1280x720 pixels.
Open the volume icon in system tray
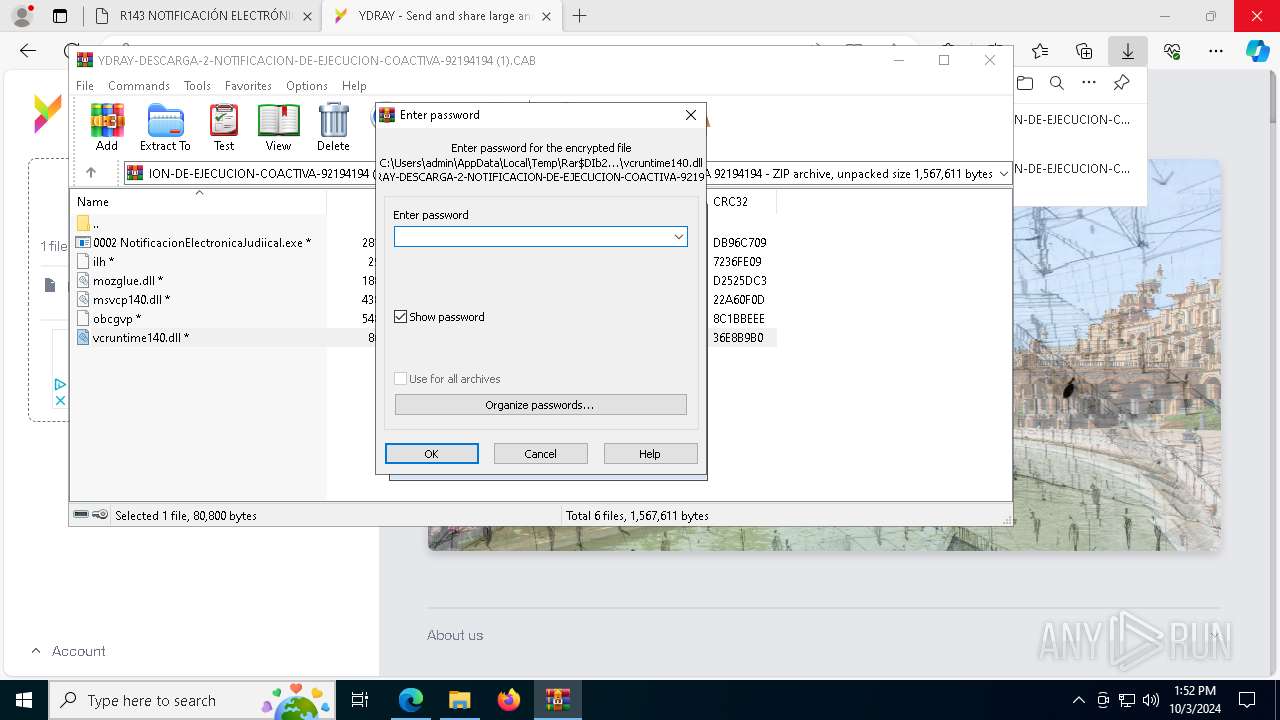1150,700
